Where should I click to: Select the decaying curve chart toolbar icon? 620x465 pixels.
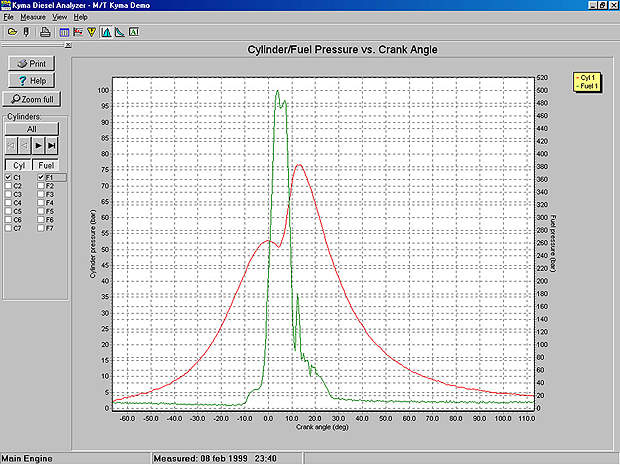pyautogui.click(x=118, y=32)
